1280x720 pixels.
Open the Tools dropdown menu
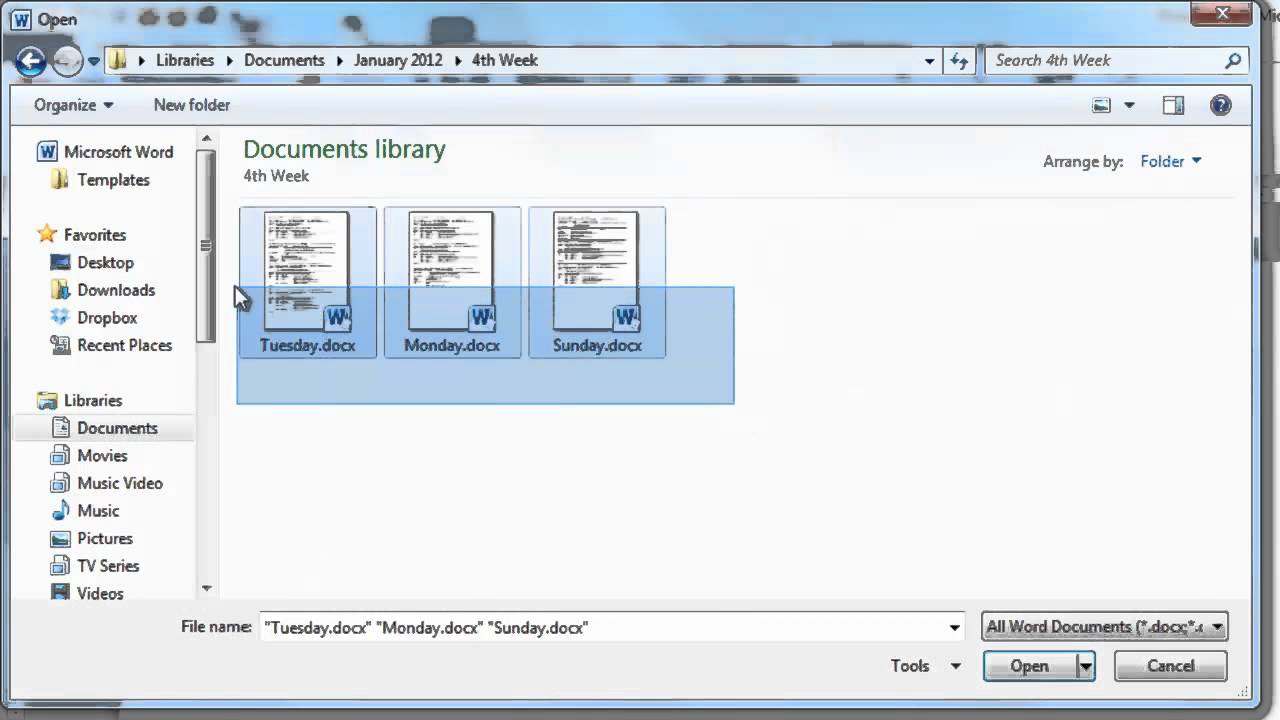click(926, 666)
